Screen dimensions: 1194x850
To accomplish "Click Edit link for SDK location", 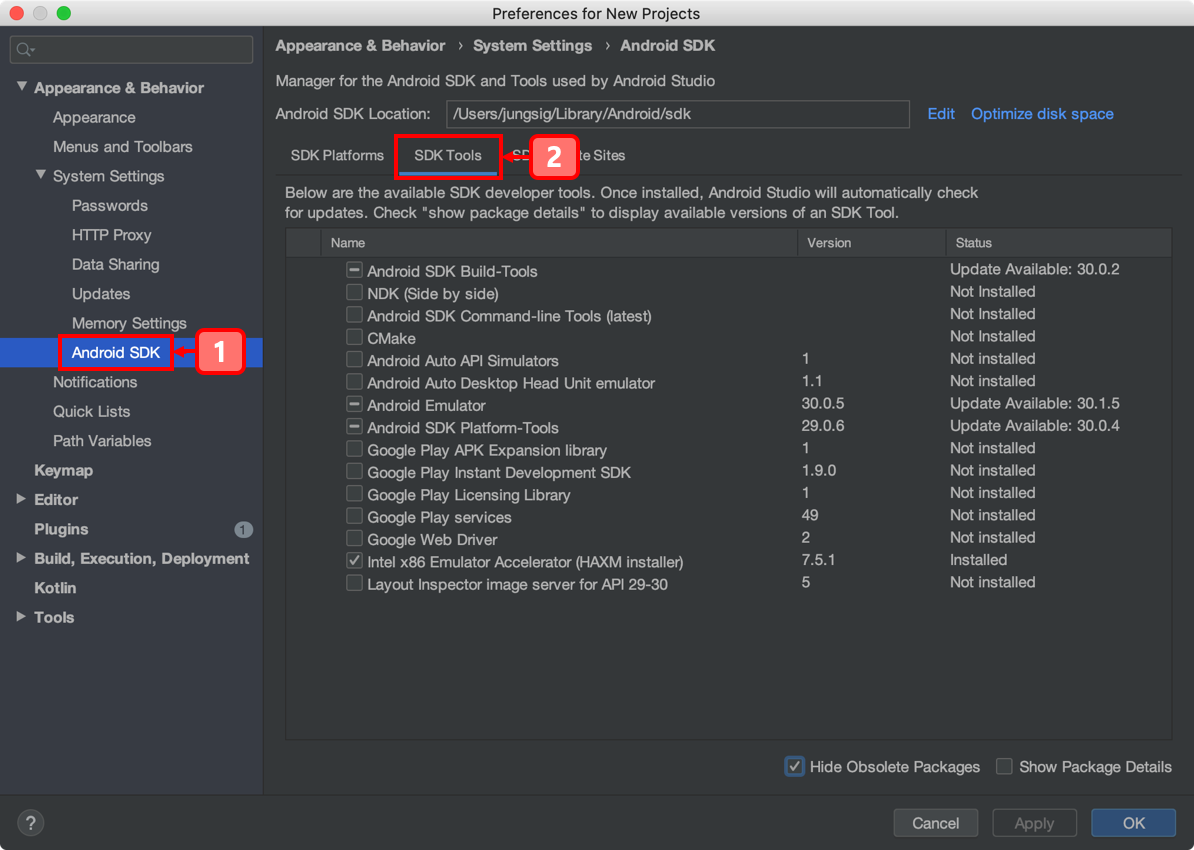I will [x=941, y=113].
